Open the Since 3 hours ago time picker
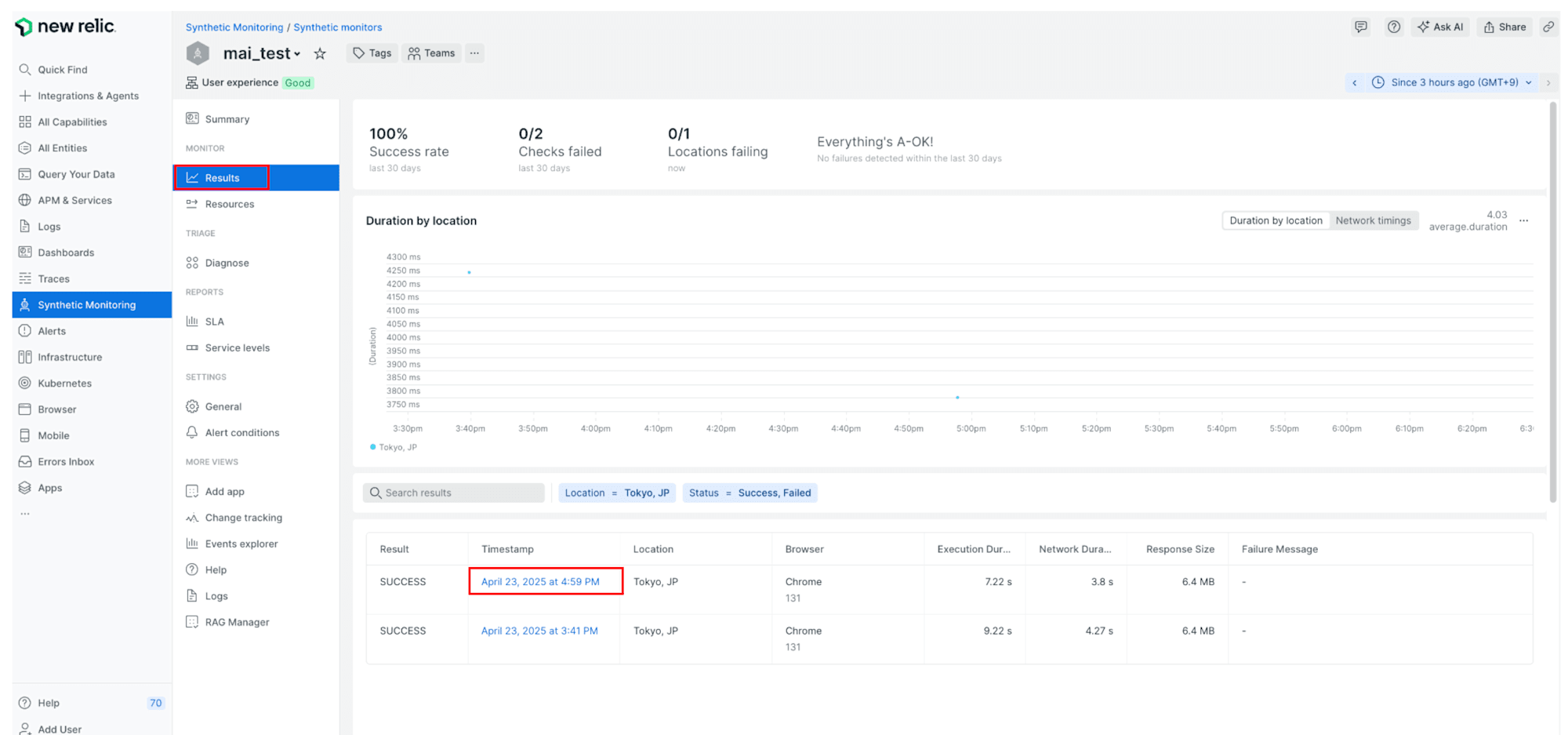1568x735 pixels. click(1453, 82)
